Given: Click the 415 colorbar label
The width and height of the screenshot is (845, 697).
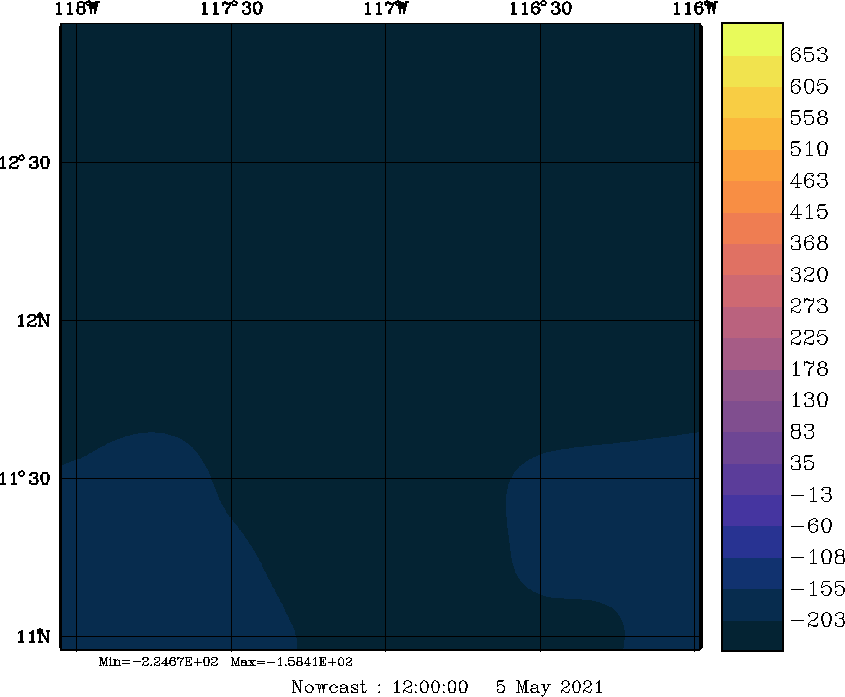Looking at the screenshot, I should [x=809, y=212].
